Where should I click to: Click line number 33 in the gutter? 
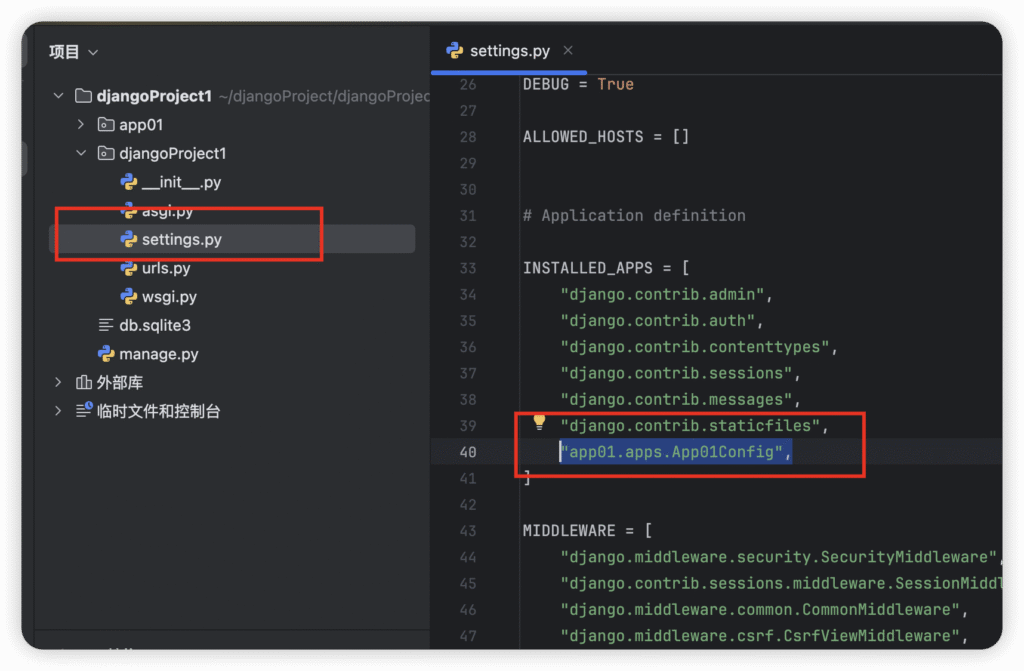[x=467, y=268]
